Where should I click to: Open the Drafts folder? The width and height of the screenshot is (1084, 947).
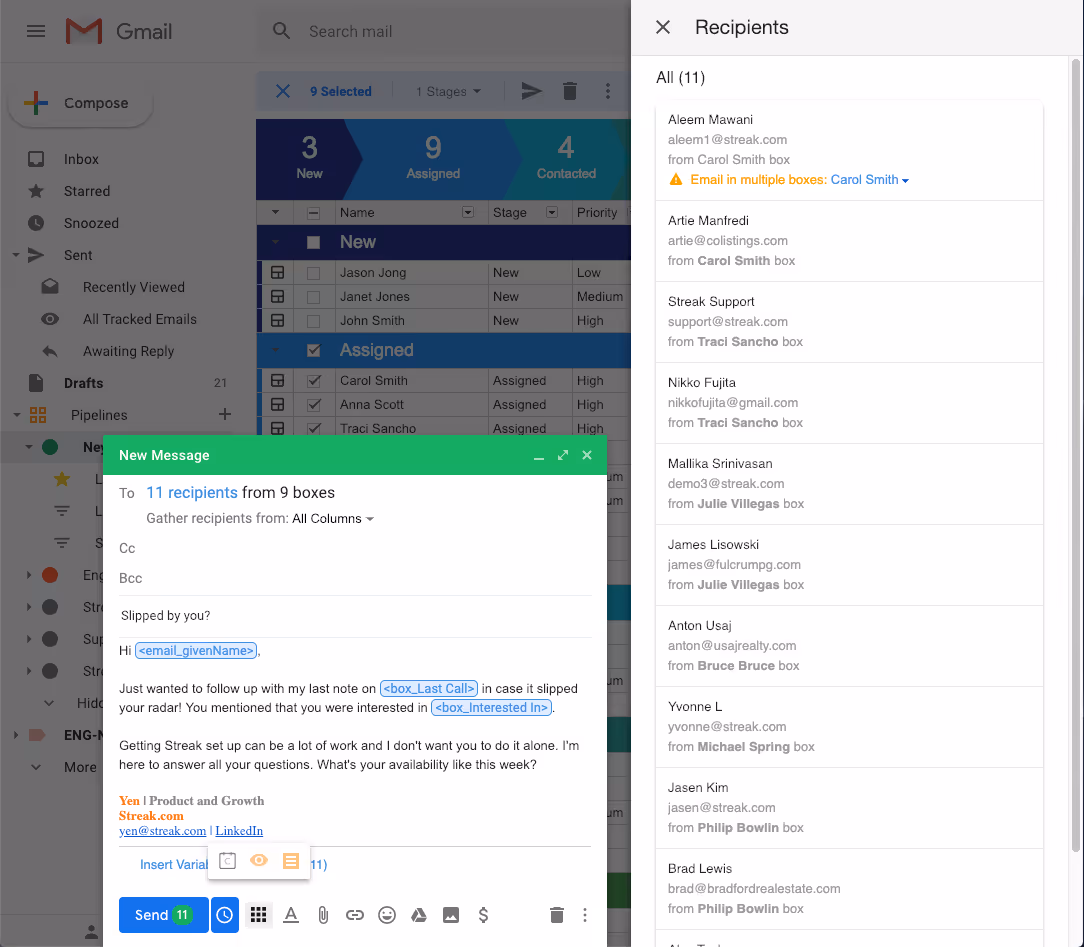[84, 383]
